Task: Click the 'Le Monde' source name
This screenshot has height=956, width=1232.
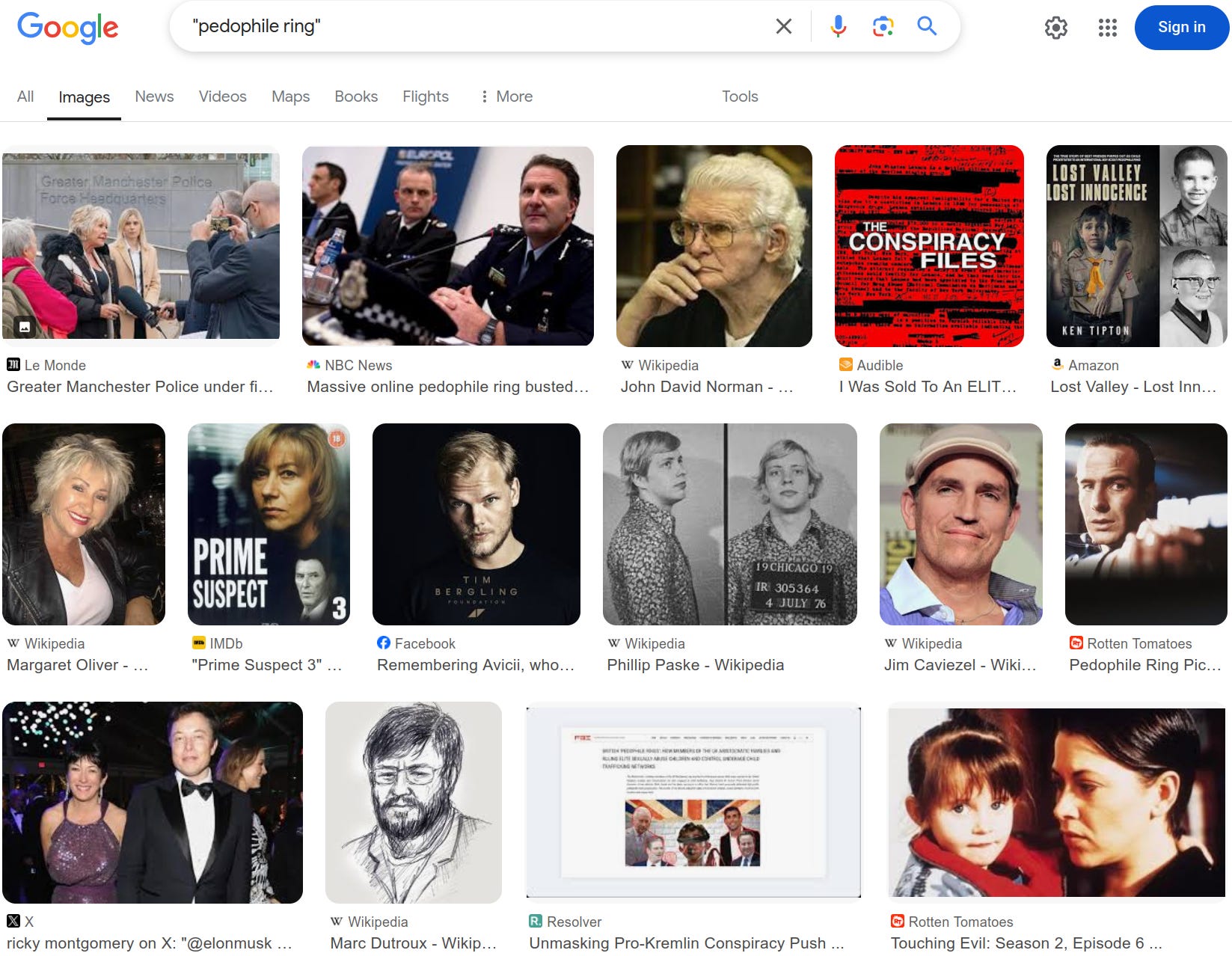Action: pos(55,365)
